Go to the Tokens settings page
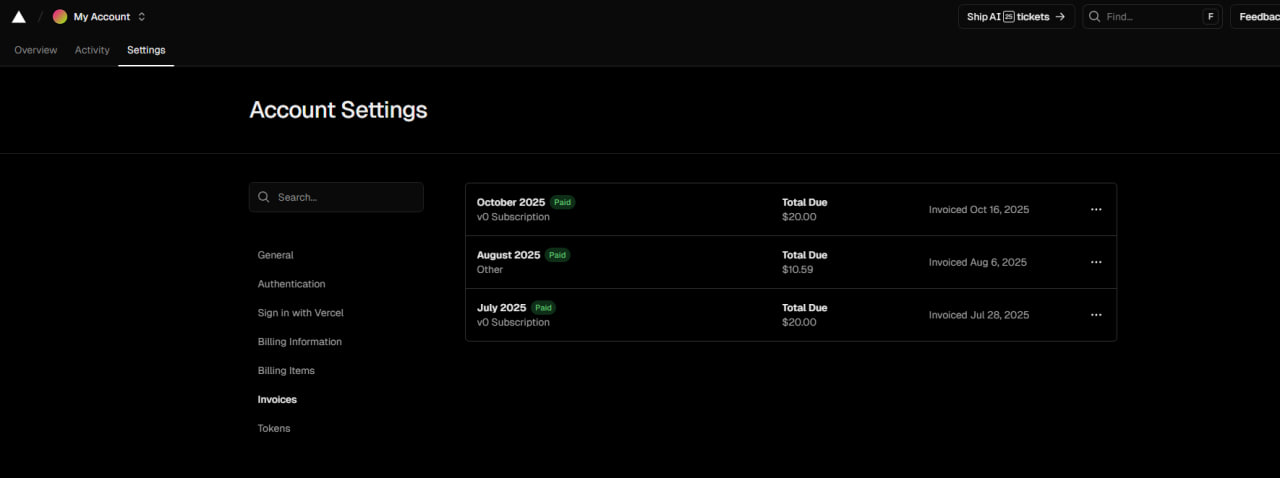Screen dimensions: 1280x478 [274, 428]
